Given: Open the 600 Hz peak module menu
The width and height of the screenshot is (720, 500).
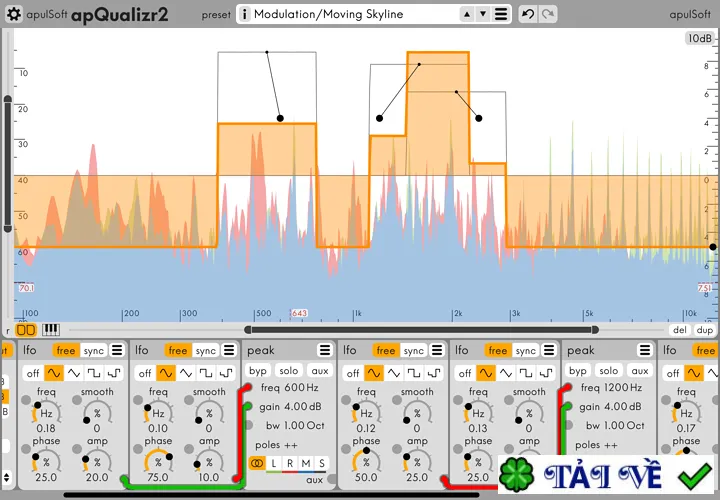Looking at the screenshot, I should tap(325, 351).
